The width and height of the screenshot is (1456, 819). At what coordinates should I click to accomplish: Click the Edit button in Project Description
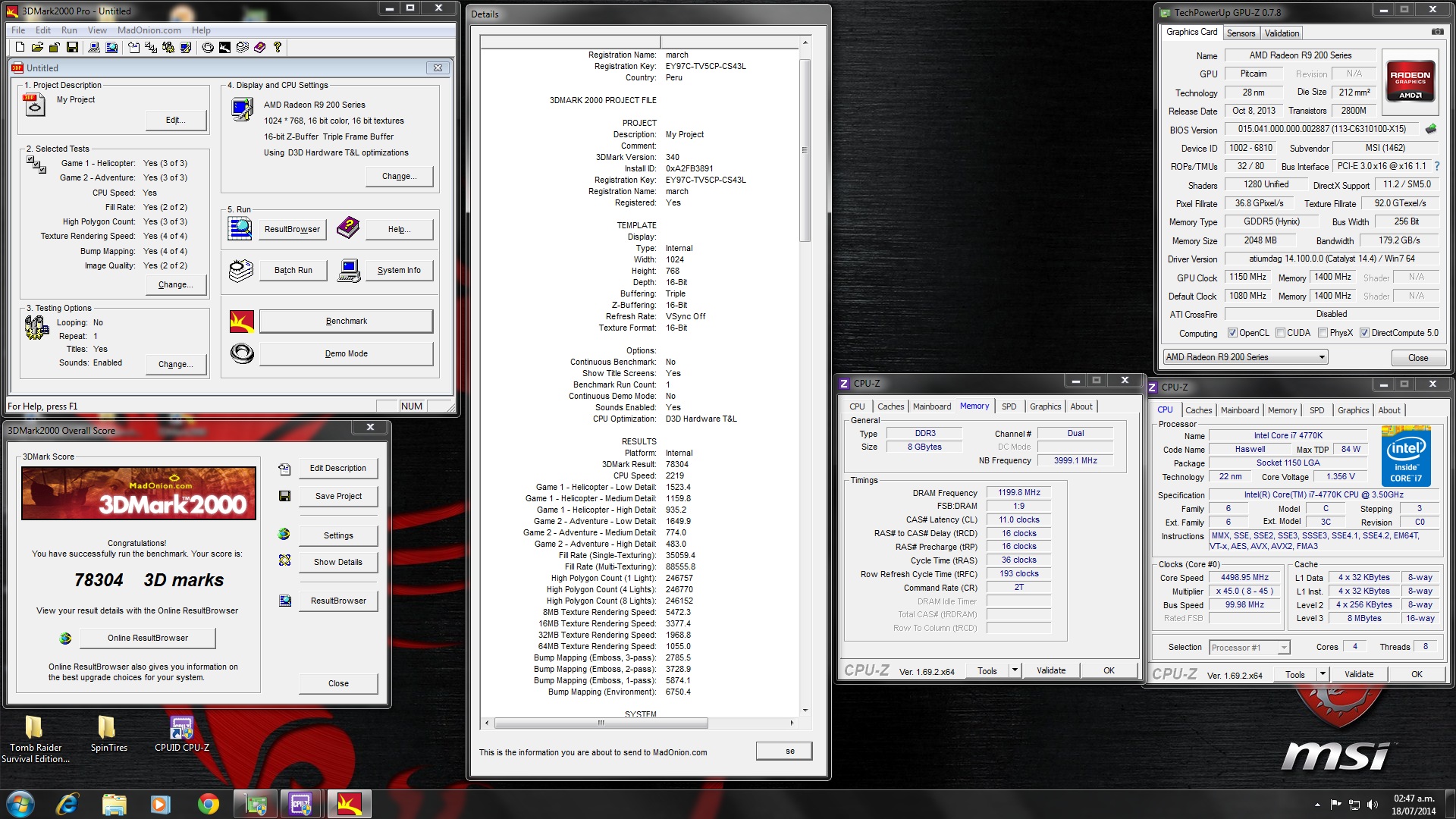176,121
